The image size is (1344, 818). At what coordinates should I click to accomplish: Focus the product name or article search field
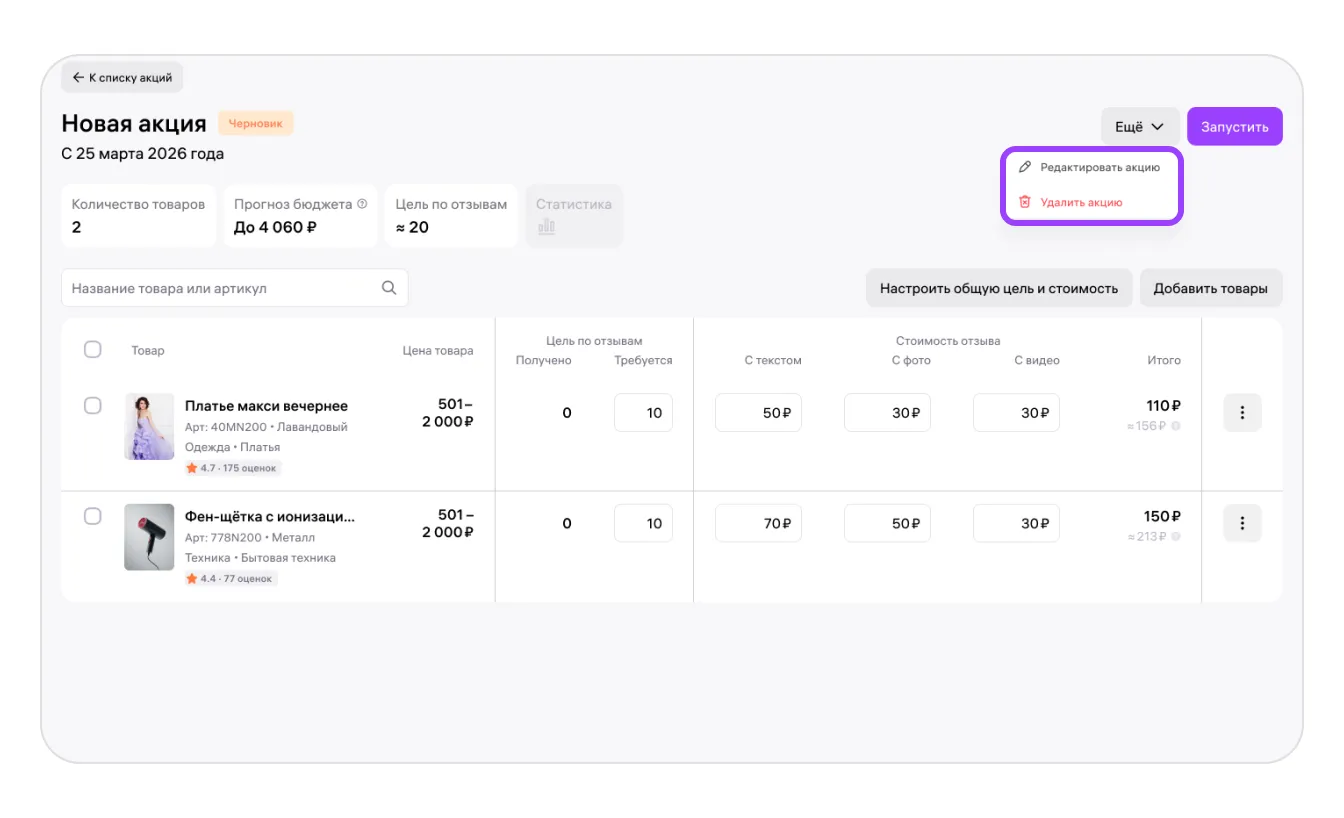pos(220,288)
